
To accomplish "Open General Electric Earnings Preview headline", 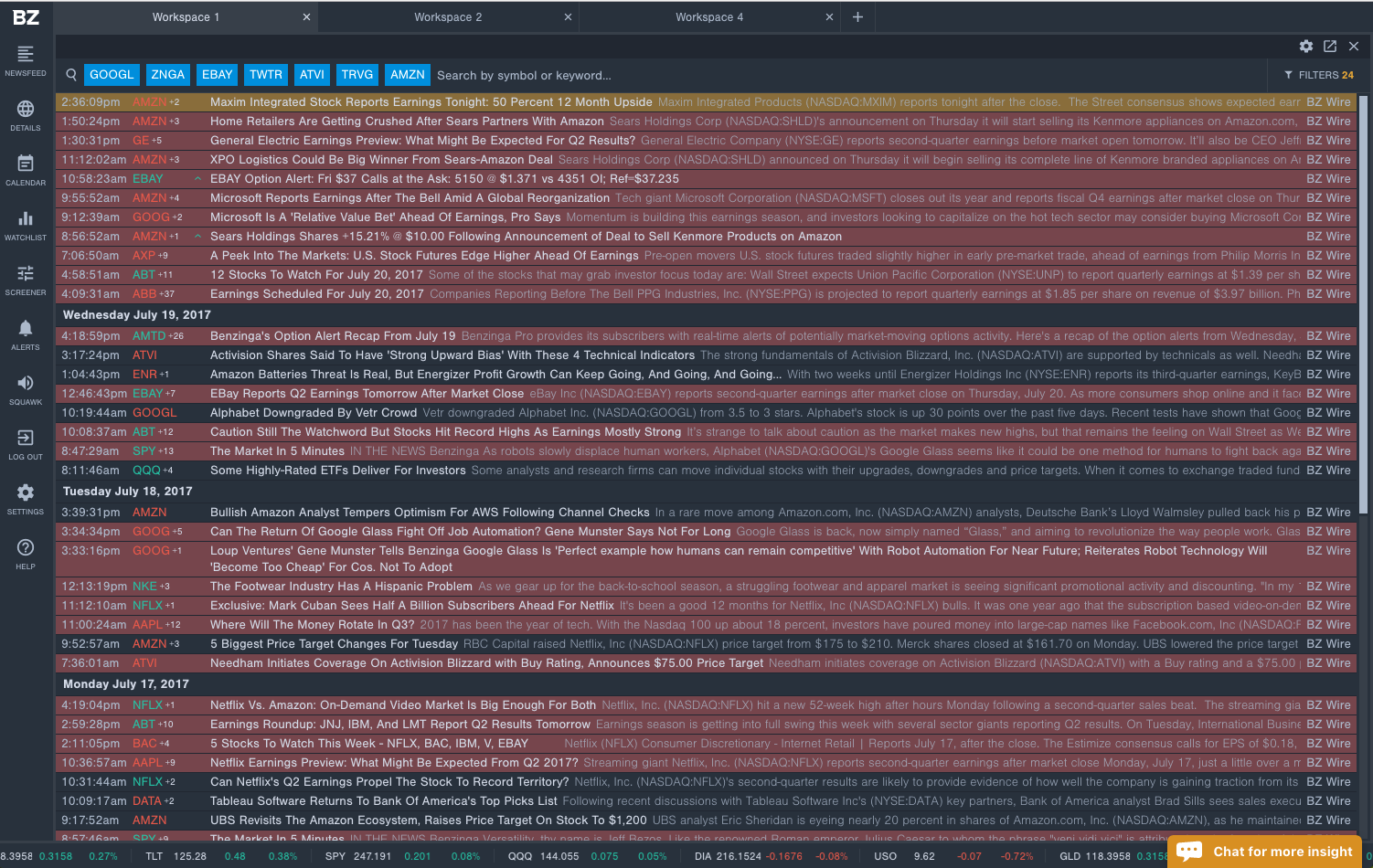I will 422,141.
